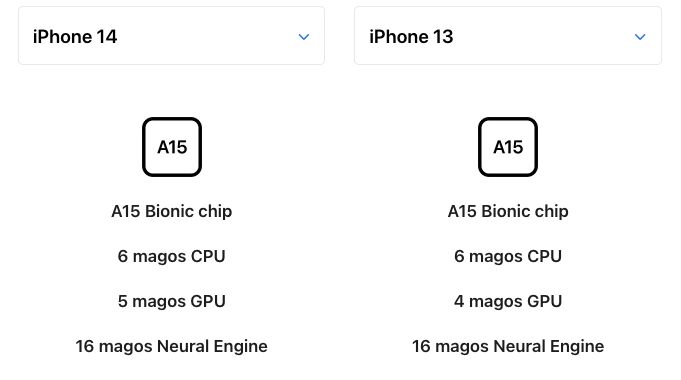Click 16 magos Neural Engine for iPhone 14
This screenshot has width=681, height=380.
172,346
